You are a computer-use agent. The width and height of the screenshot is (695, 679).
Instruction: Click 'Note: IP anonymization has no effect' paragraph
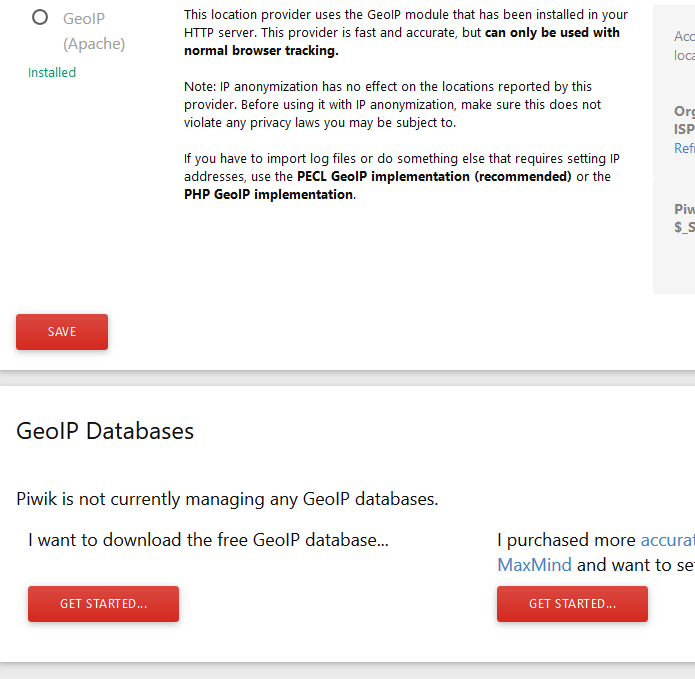(x=392, y=105)
